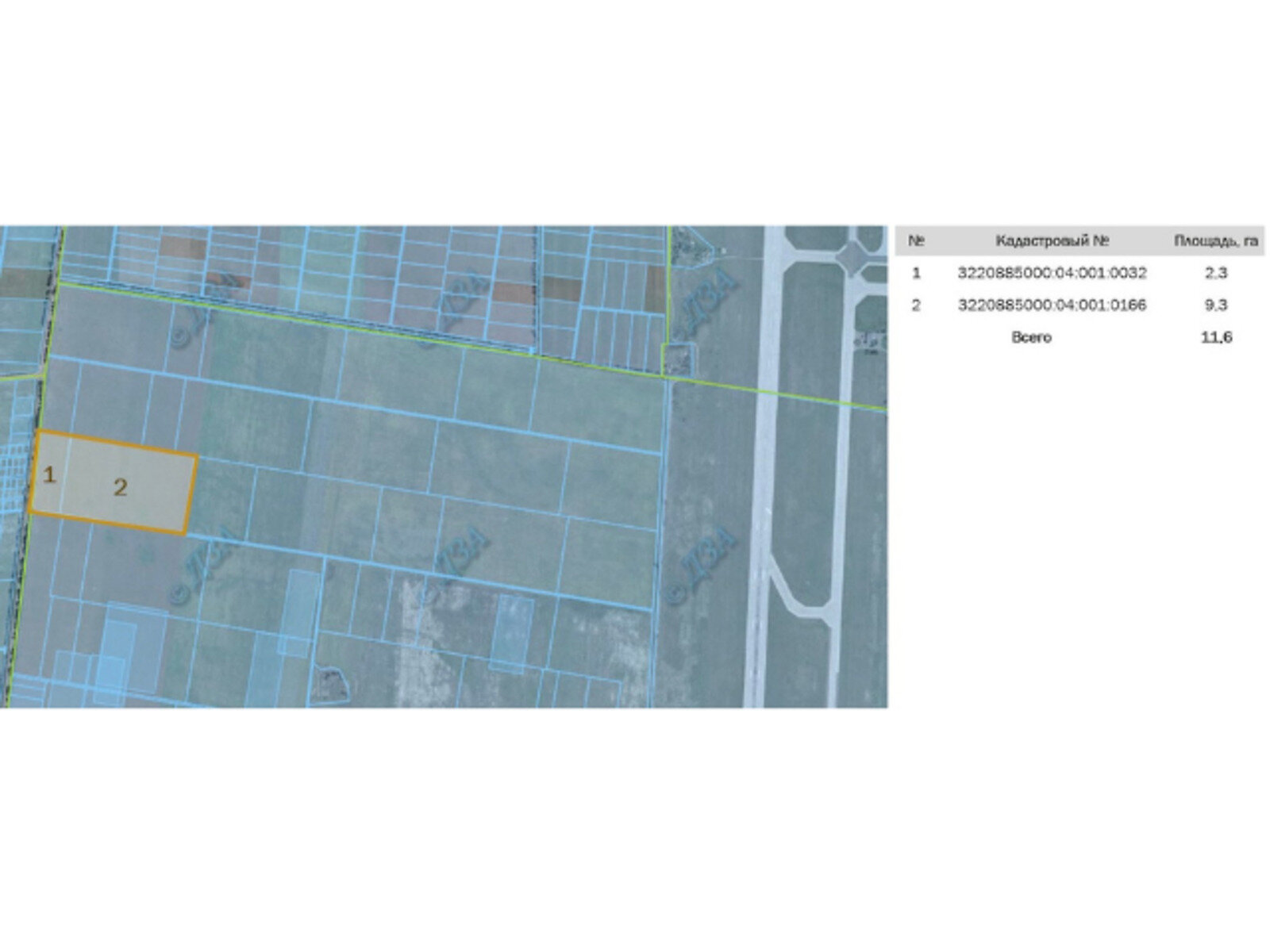The image size is (1270, 952).
Task: Click cadastral number 3220885000:04:001:0032
Action: point(1052,273)
